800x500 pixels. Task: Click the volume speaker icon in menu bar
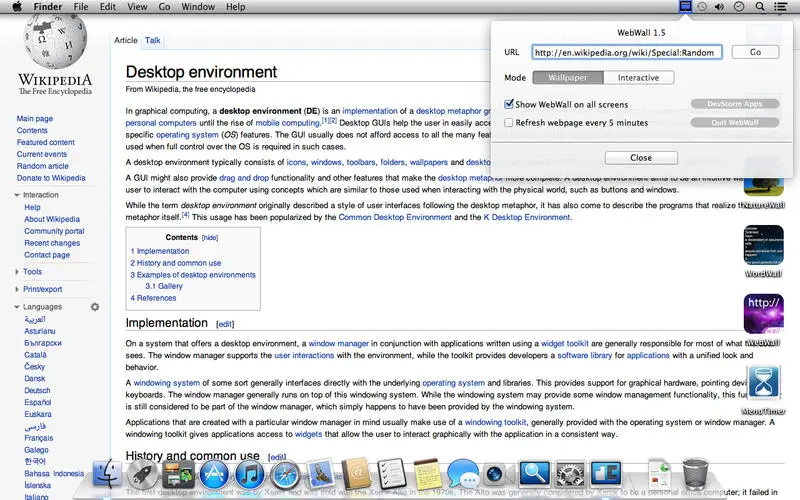(x=719, y=7)
